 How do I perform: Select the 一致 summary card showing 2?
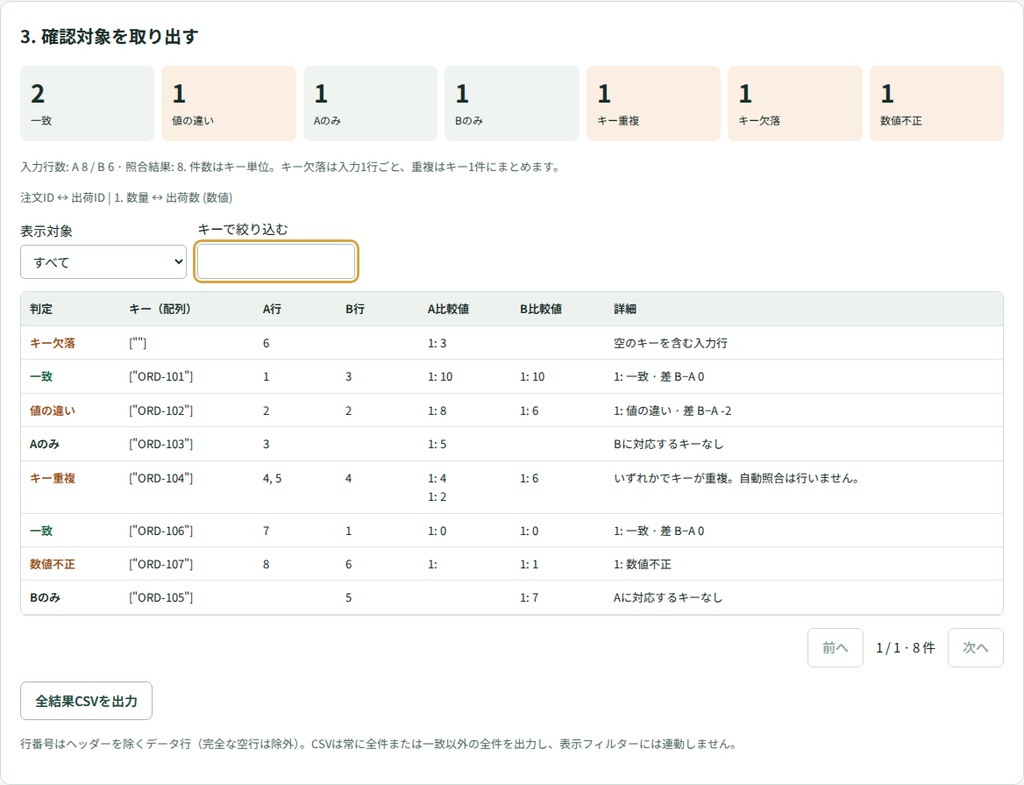click(88, 103)
